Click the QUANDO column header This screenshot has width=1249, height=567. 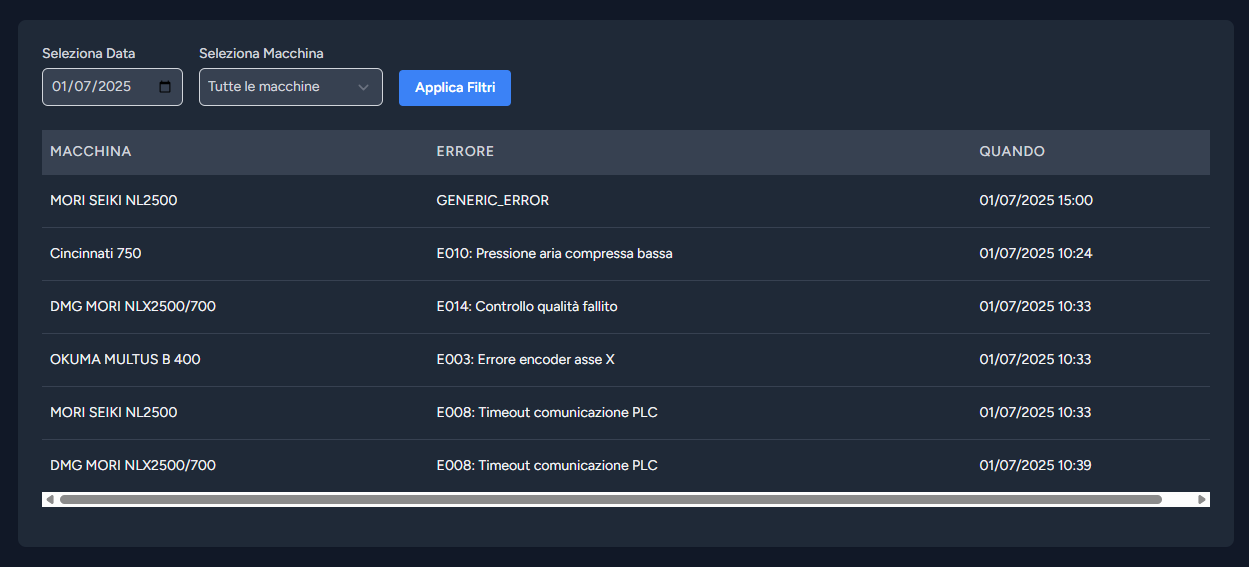pyautogui.click(x=1012, y=152)
